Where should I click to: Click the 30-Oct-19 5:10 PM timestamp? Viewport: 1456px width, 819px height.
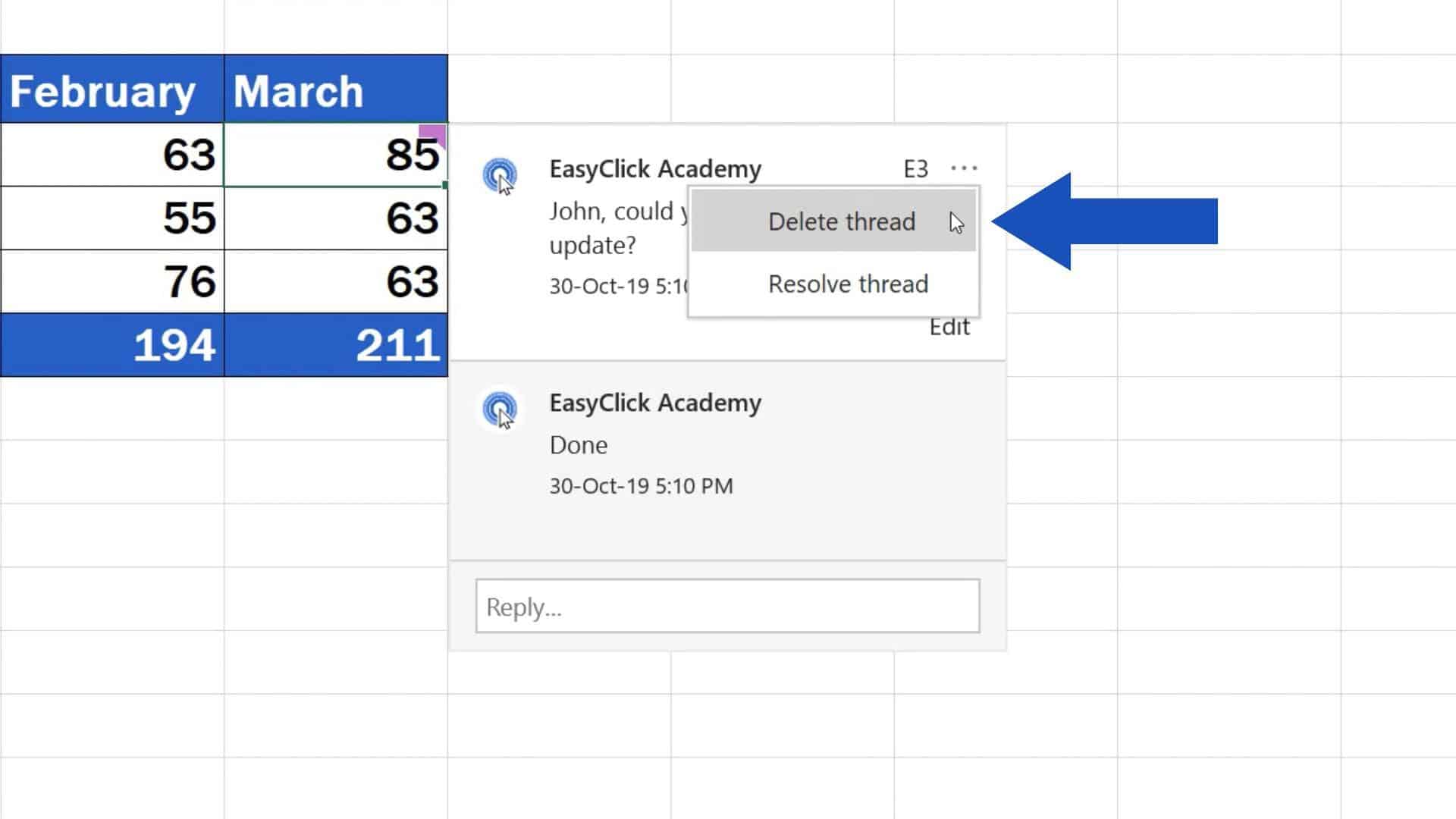pyautogui.click(x=642, y=486)
